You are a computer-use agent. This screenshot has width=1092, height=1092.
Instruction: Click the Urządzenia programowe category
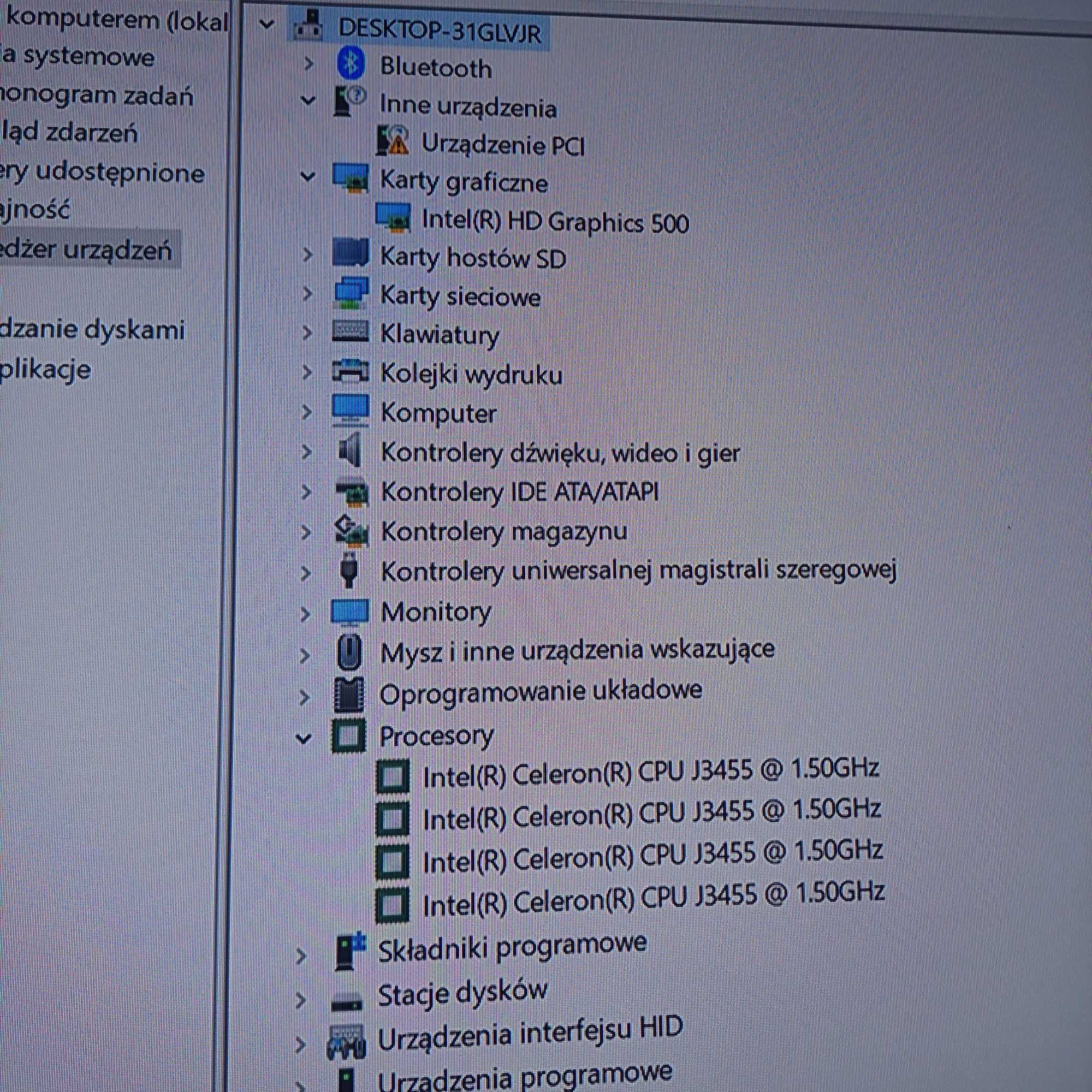pyautogui.click(x=525, y=1076)
